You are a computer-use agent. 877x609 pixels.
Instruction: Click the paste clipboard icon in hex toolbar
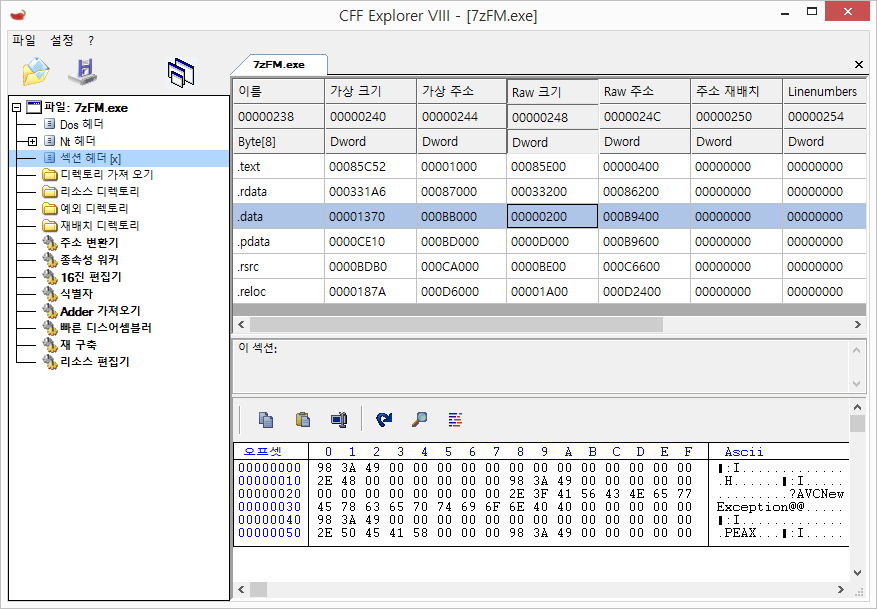tap(303, 419)
